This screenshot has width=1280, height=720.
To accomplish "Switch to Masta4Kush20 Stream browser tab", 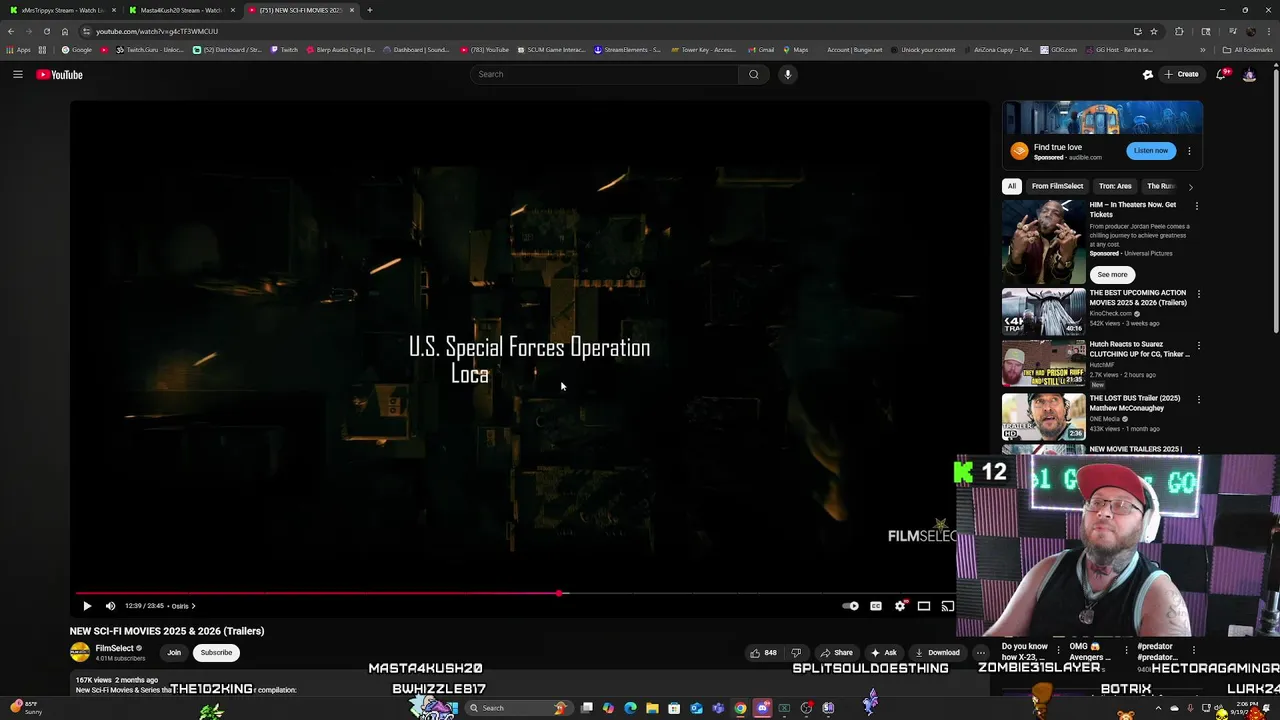I will [x=181, y=10].
